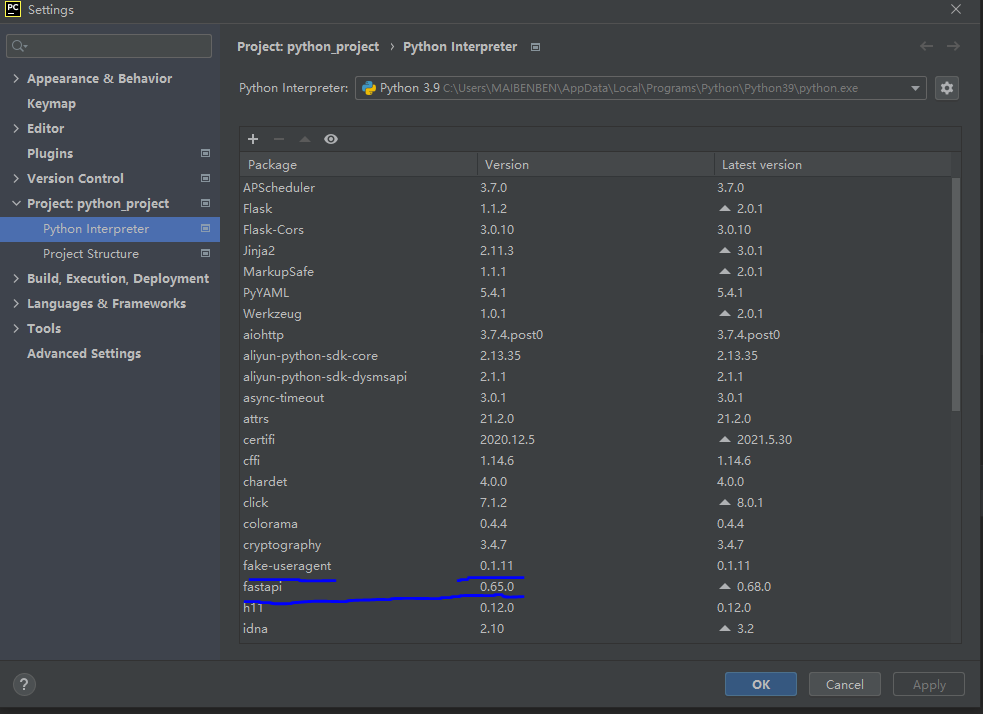
Task: Select the h11 package row
Action: (x=596, y=607)
